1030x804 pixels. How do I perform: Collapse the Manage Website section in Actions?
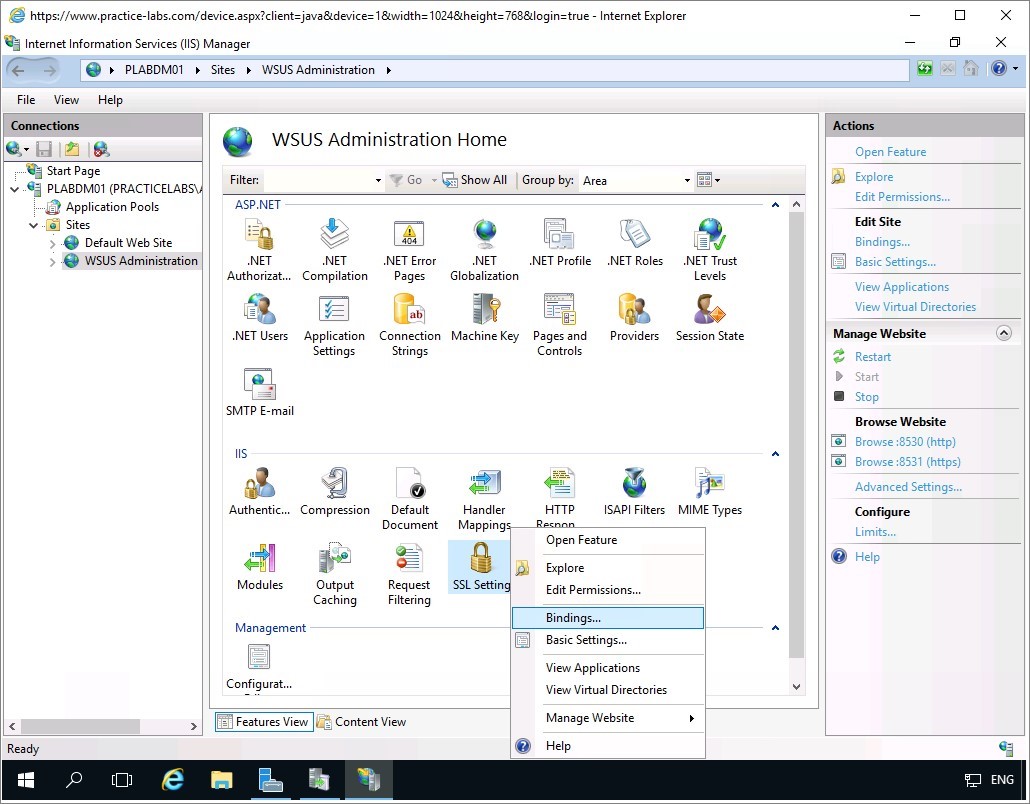coord(1004,333)
